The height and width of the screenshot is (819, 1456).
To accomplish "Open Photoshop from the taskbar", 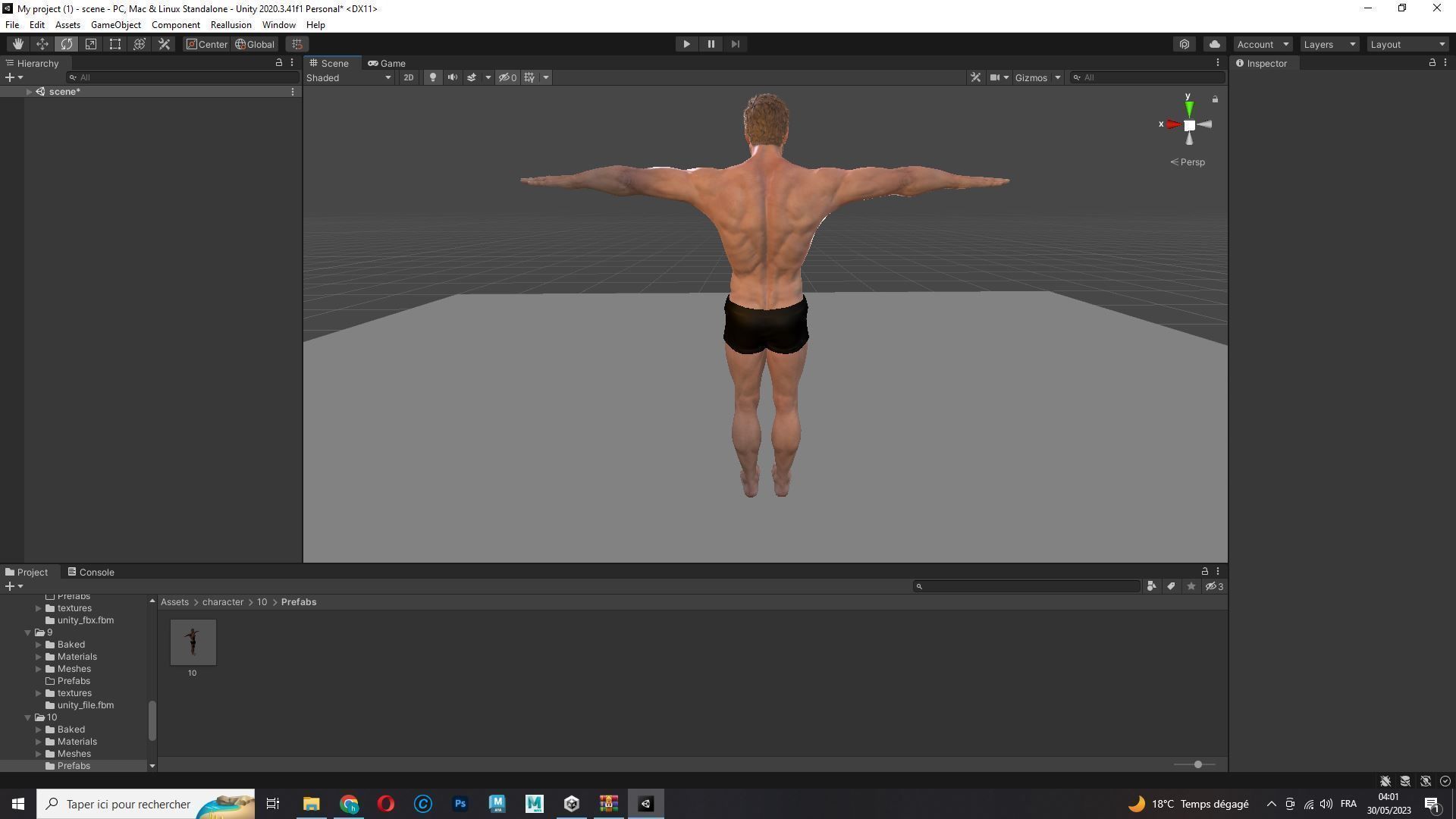I will 460,804.
